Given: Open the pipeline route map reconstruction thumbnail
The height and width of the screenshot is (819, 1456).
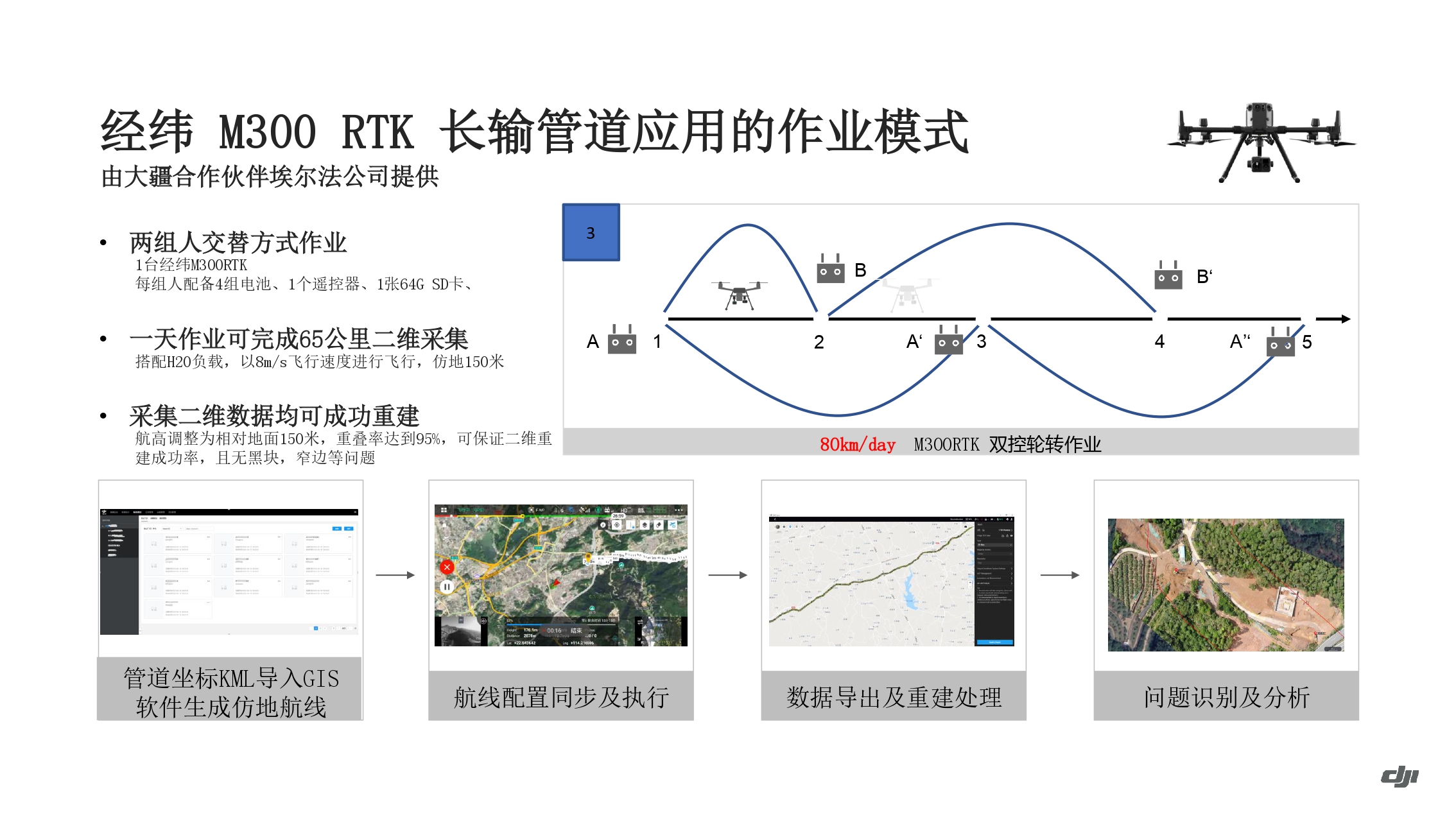Looking at the screenshot, I should [x=892, y=581].
